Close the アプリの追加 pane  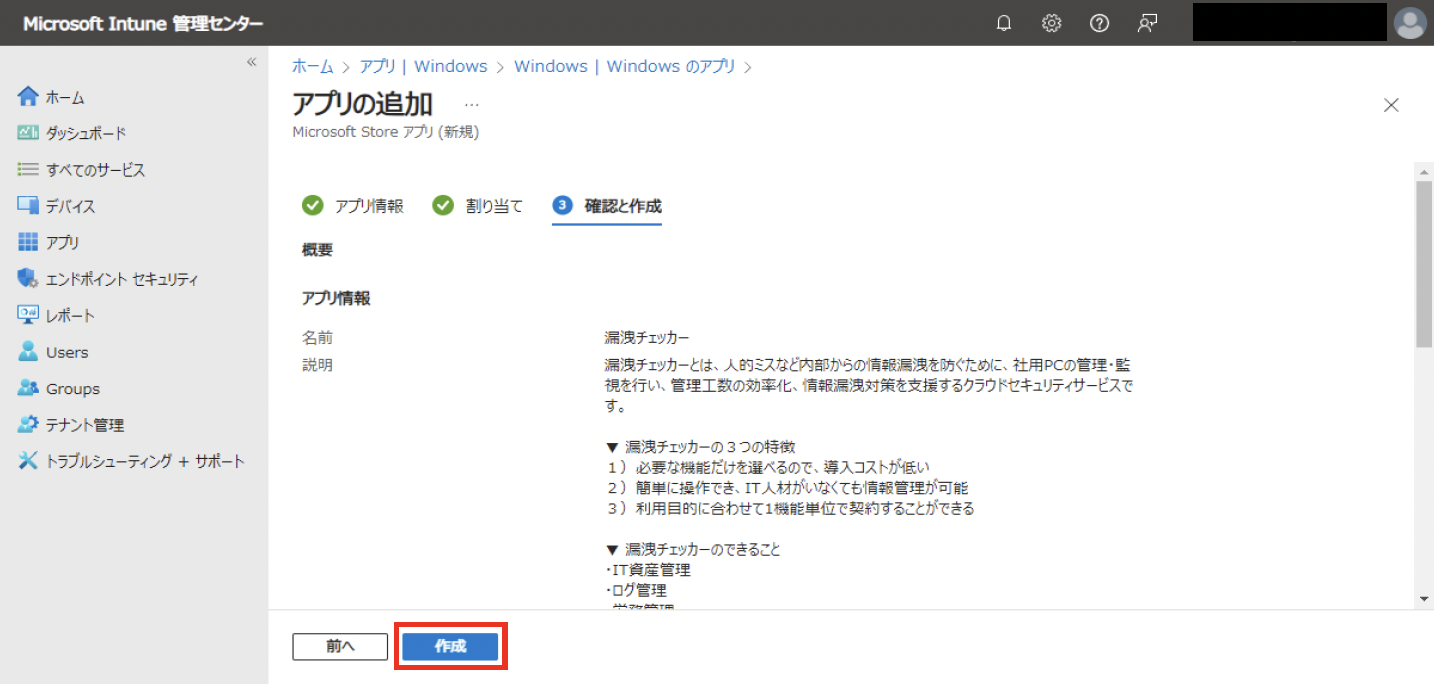point(1391,105)
